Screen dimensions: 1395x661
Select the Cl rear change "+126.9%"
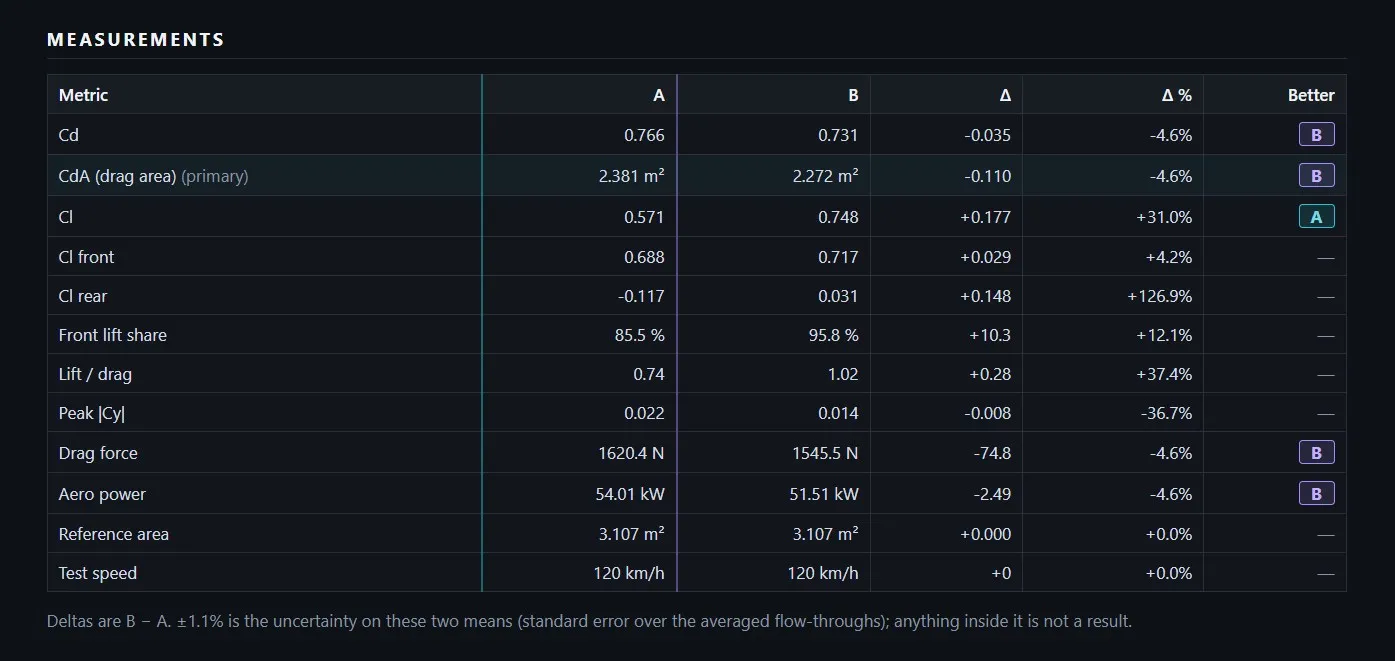click(x=1160, y=296)
